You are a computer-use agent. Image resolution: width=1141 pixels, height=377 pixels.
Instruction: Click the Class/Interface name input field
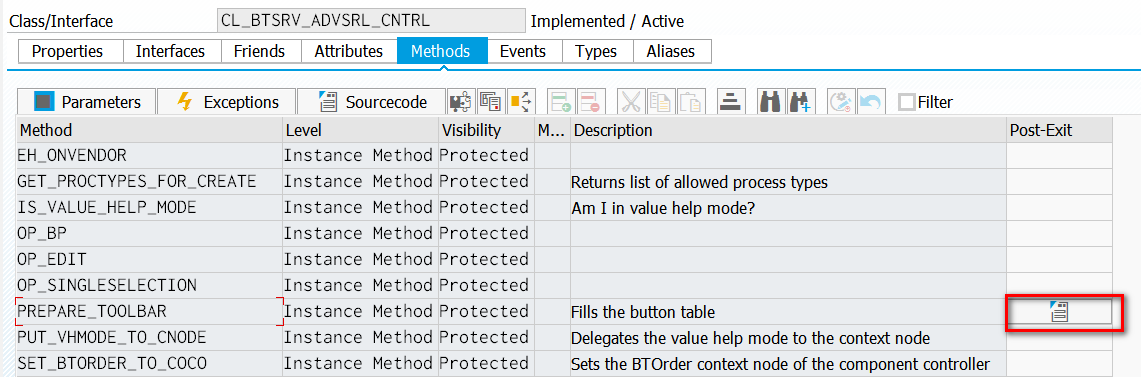pos(371,20)
